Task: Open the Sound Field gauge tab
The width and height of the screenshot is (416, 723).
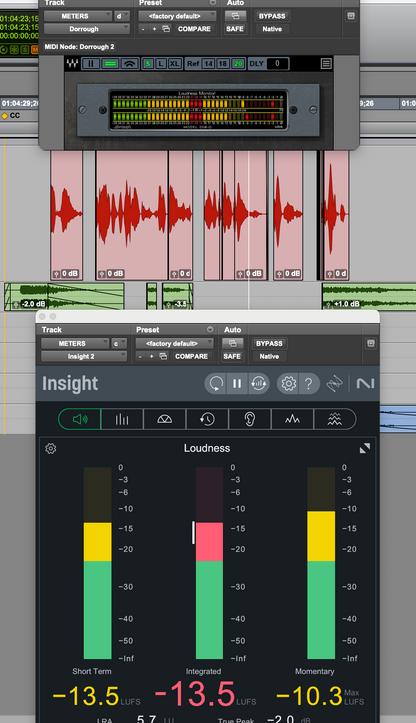Action: point(165,419)
